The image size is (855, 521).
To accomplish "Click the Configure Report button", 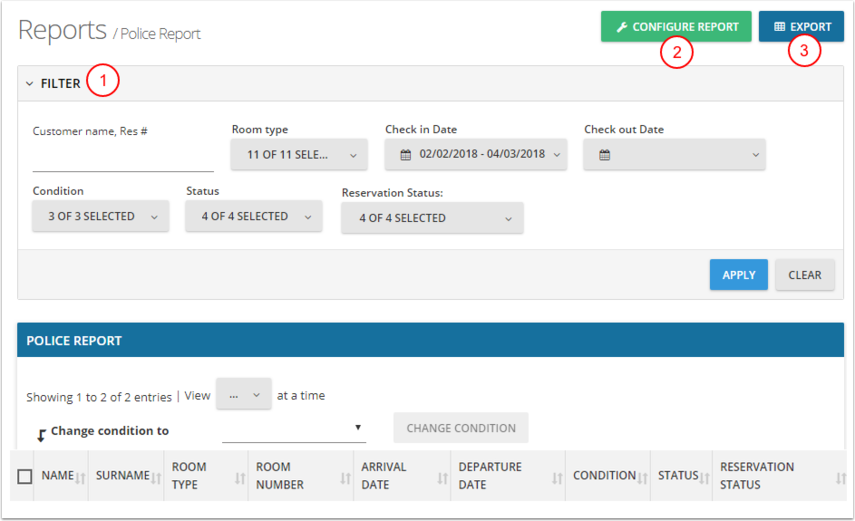I will [676, 27].
